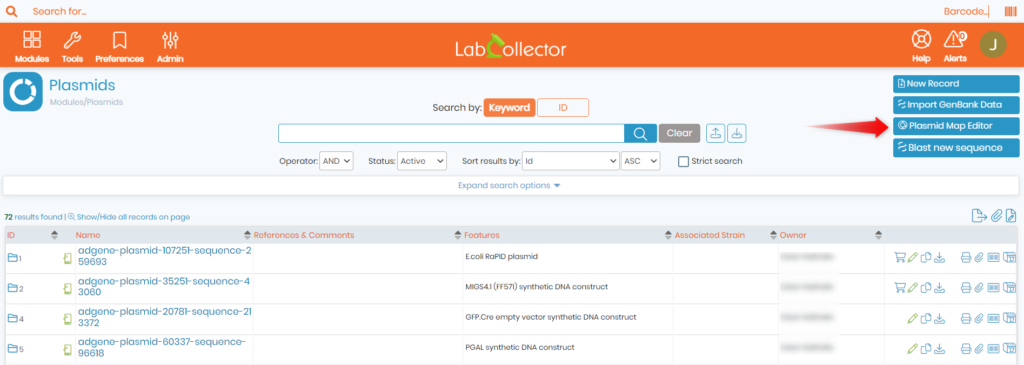Open adgene-plasmid-35251-sequence-43060 record
The height and width of the screenshot is (365, 1024).
click(x=164, y=287)
